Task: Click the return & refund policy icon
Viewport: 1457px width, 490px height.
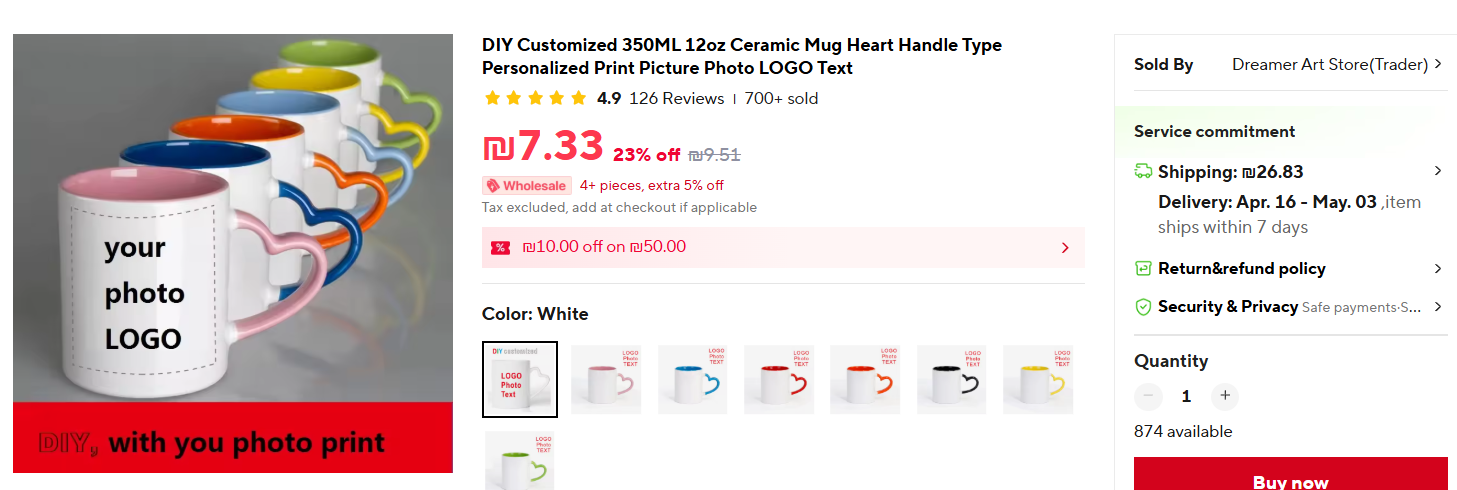Action: coord(1143,268)
